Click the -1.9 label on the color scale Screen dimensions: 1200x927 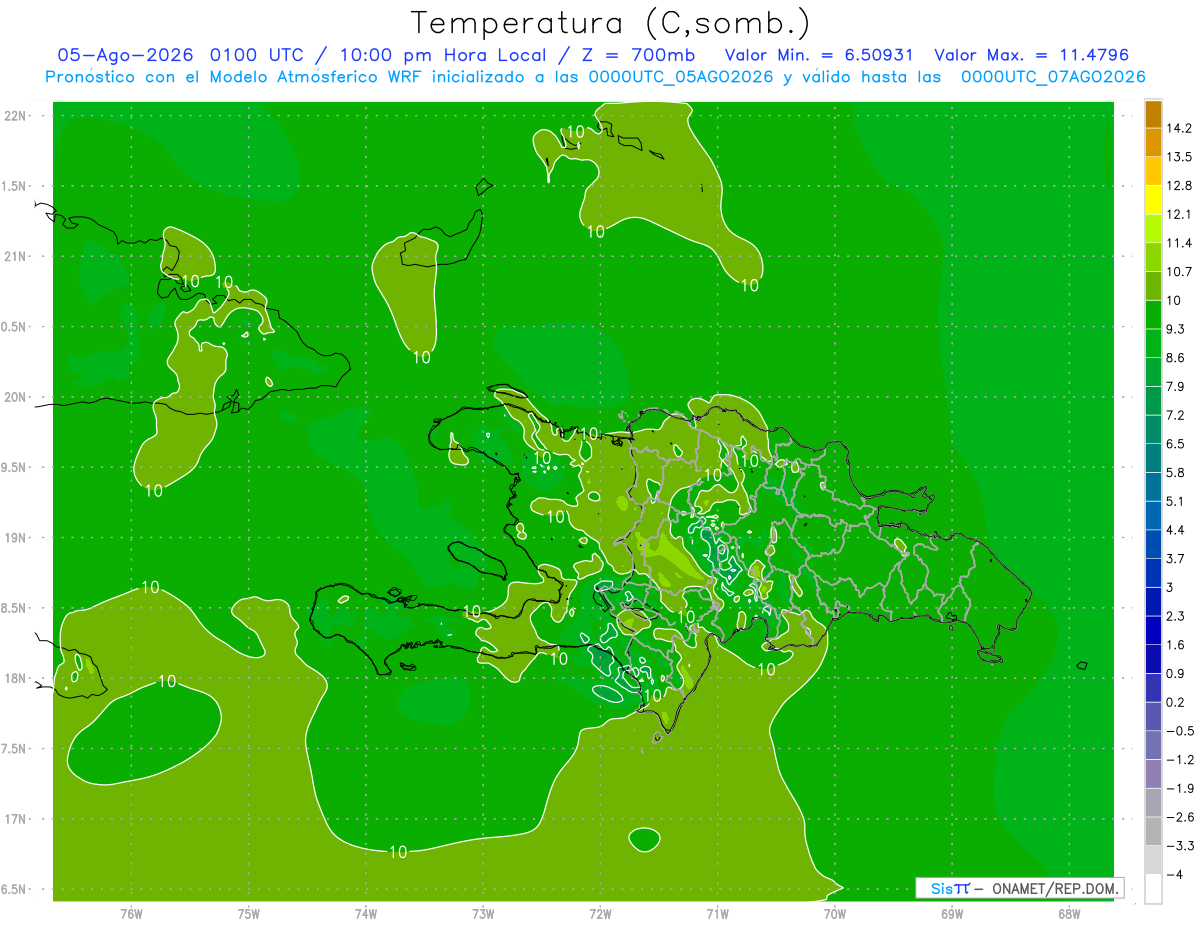pyautogui.click(x=1179, y=788)
